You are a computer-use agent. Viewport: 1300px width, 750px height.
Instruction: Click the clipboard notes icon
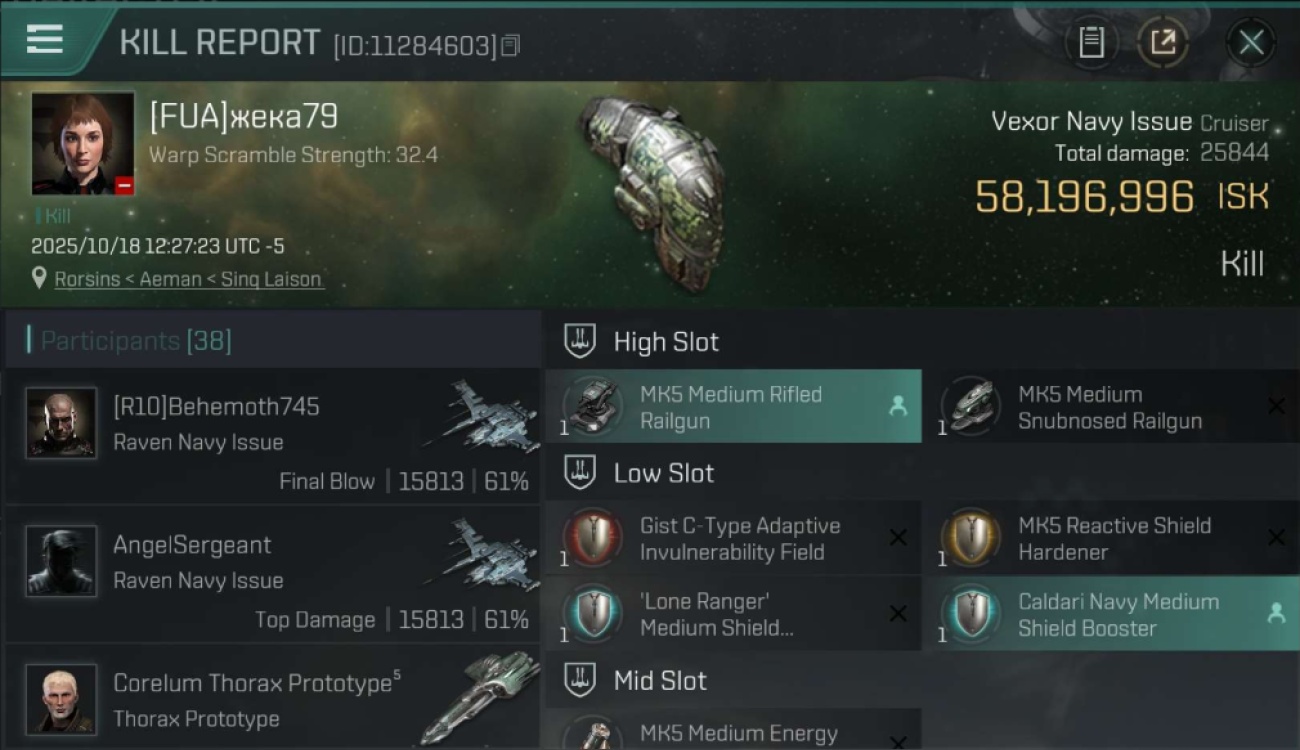pyautogui.click(x=1091, y=43)
